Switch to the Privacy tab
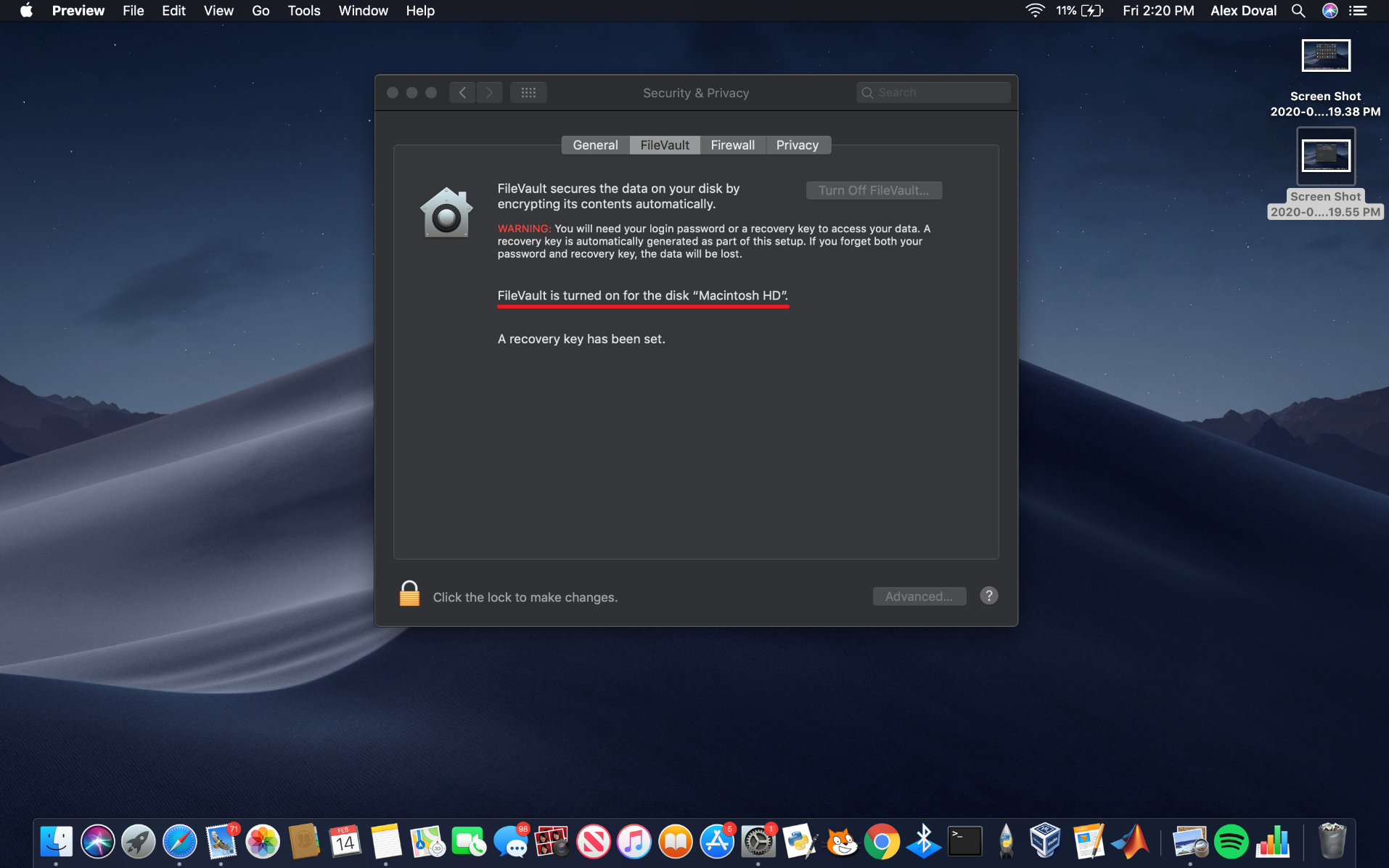The image size is (1389, 868). [798, 145]
